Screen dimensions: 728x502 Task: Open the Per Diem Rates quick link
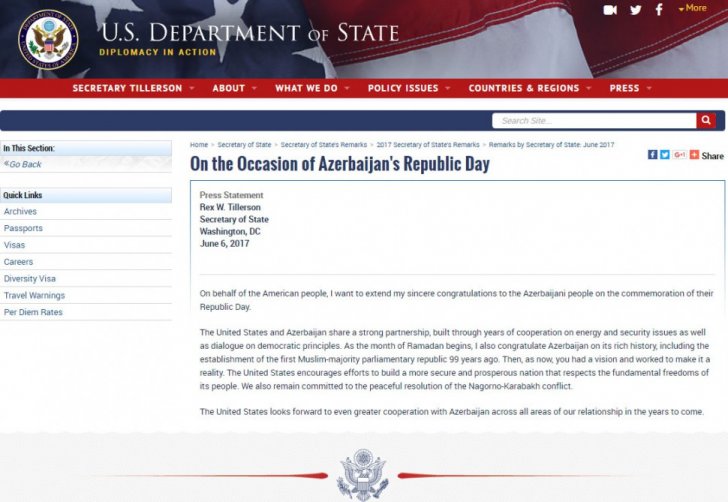pyautogui.click(x=33, y=312)
